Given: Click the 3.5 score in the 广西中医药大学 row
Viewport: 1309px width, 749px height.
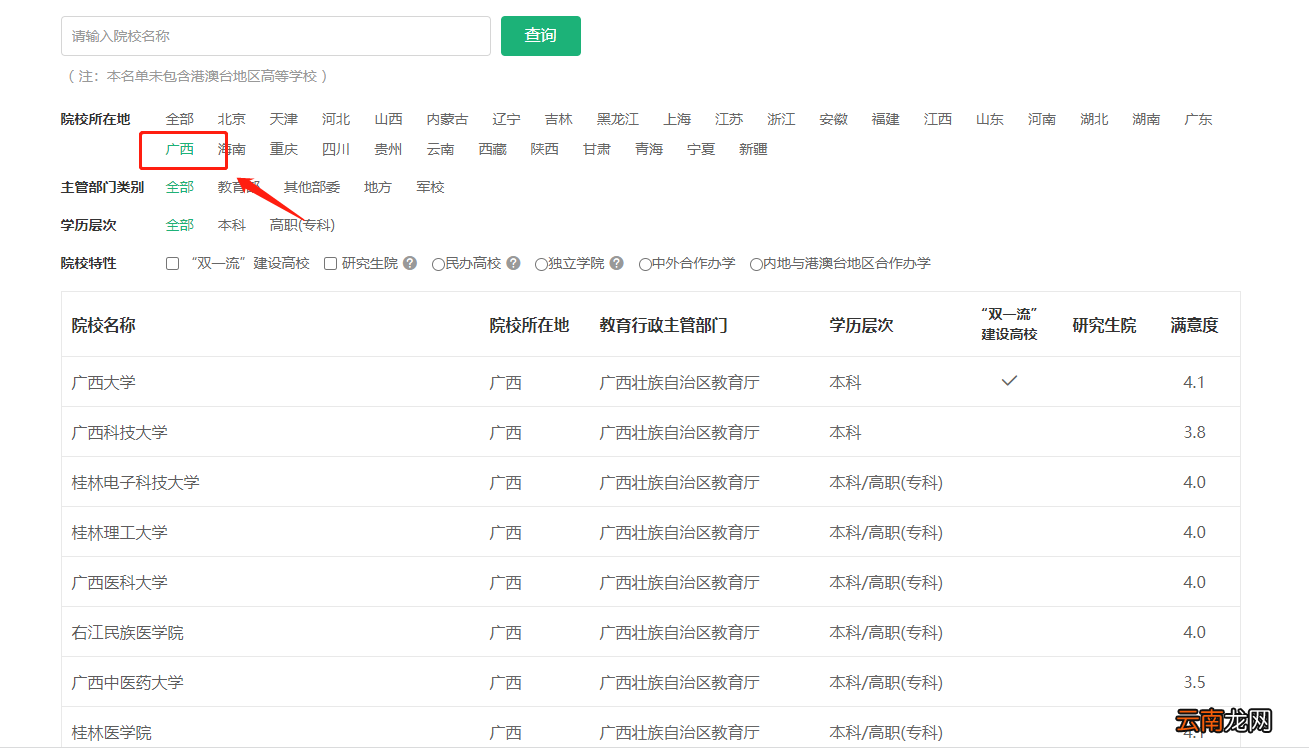Looking at the screenshot, I should (1194, 682).
